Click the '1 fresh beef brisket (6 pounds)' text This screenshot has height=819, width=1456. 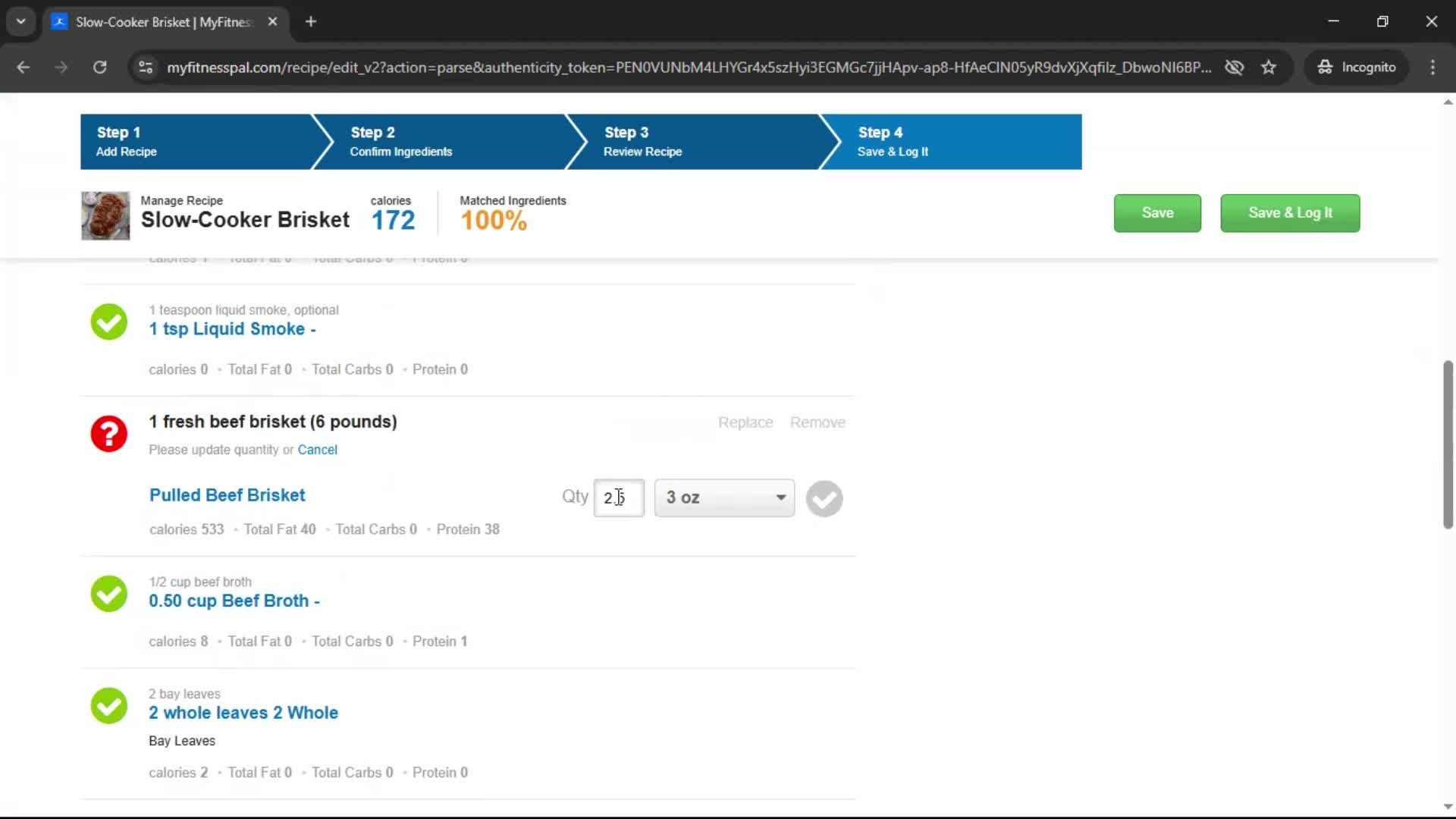[x=273, y=422]
